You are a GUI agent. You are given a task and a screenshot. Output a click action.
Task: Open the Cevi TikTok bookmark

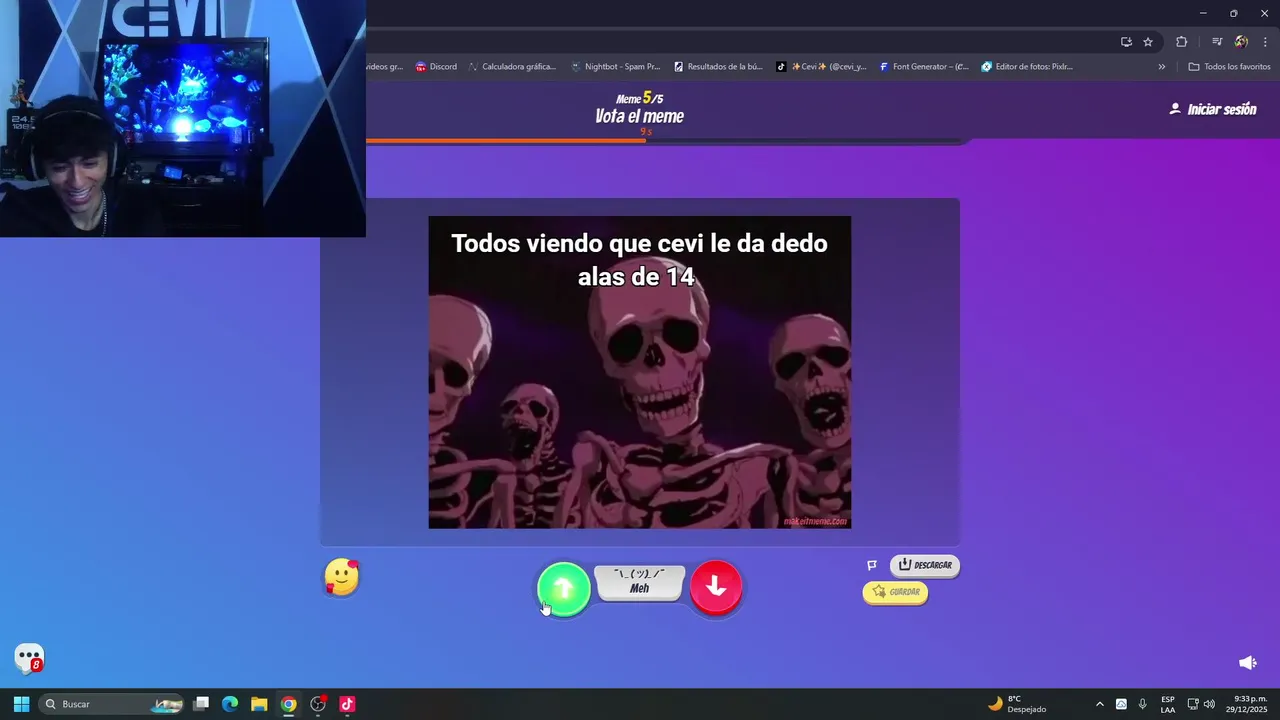tap(822, 67)
